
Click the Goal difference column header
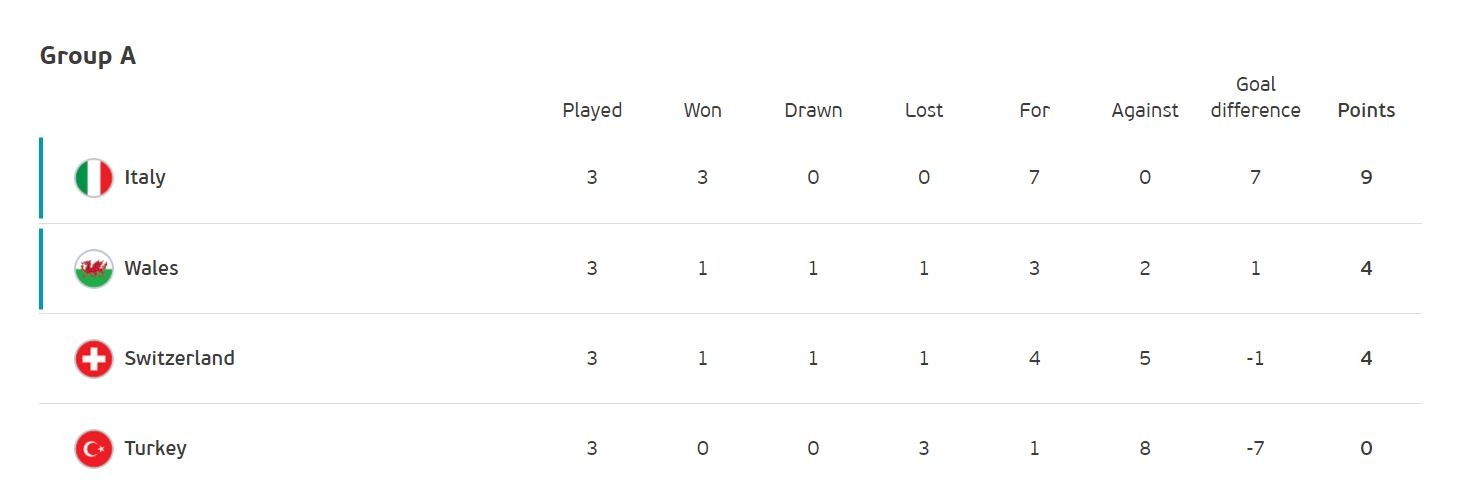(1256, 97)
